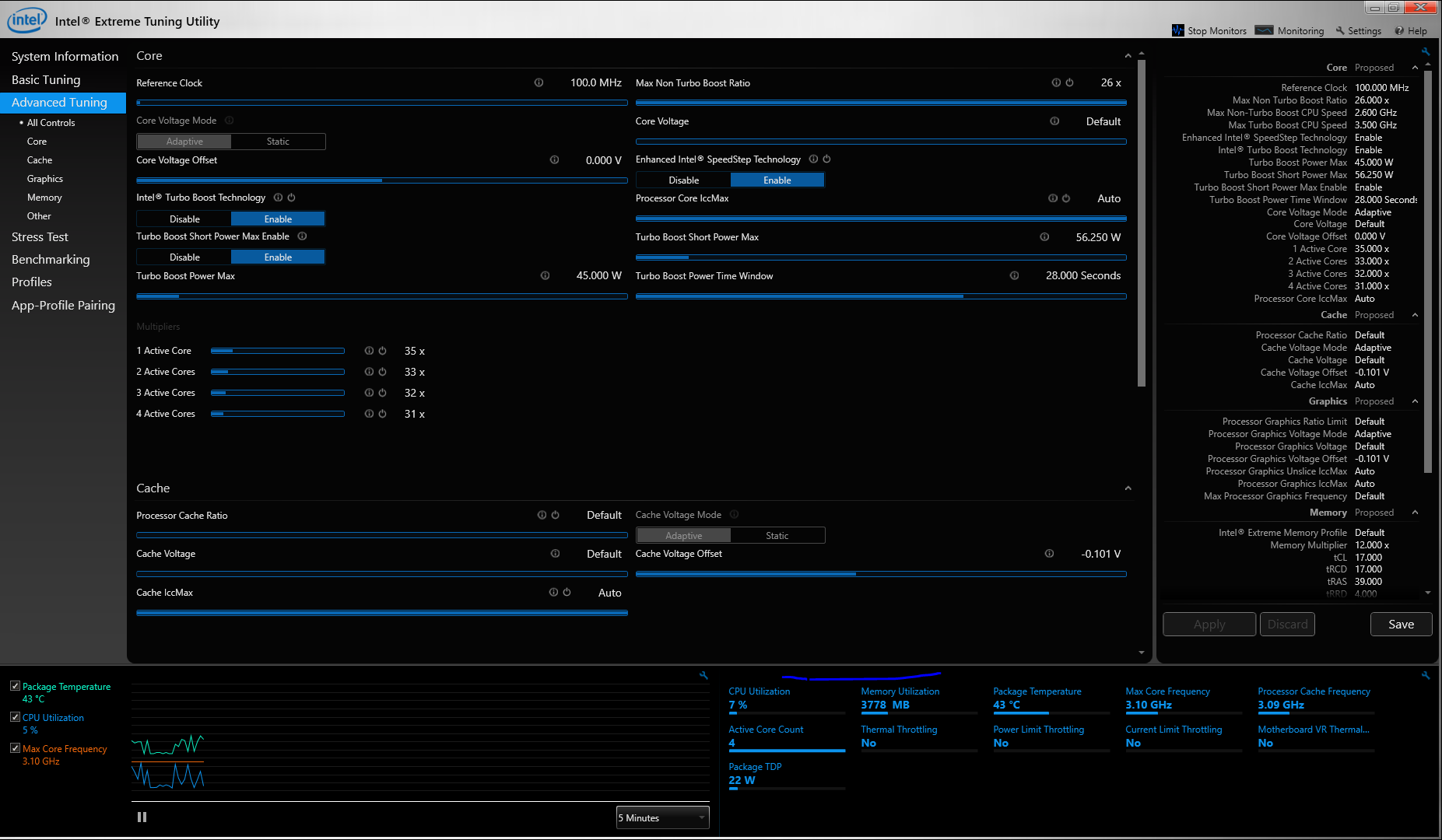Collapse Graphics proposed summary group
This screenshot has height=840, width=1442.
tap(1415, 401)
